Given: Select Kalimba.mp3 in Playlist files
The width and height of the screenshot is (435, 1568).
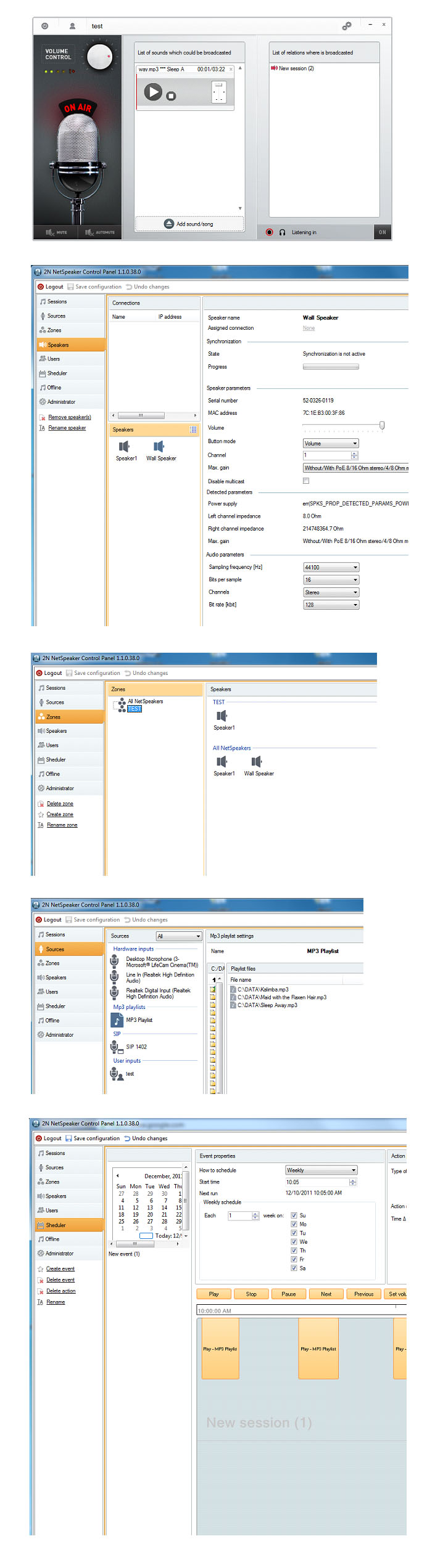Looking at the screenshot, I should point(259,989).
